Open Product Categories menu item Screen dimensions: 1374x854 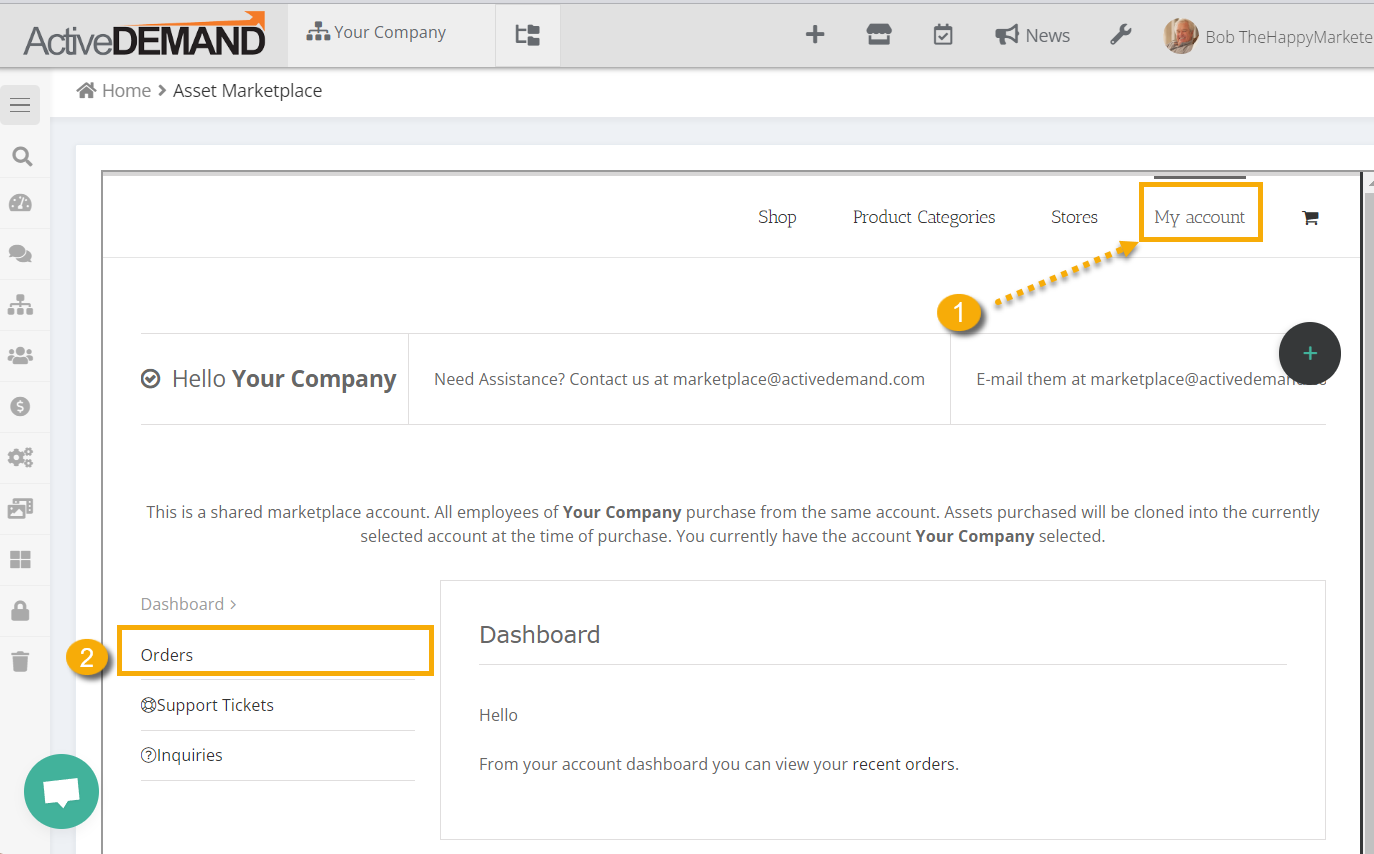[924, 217]
